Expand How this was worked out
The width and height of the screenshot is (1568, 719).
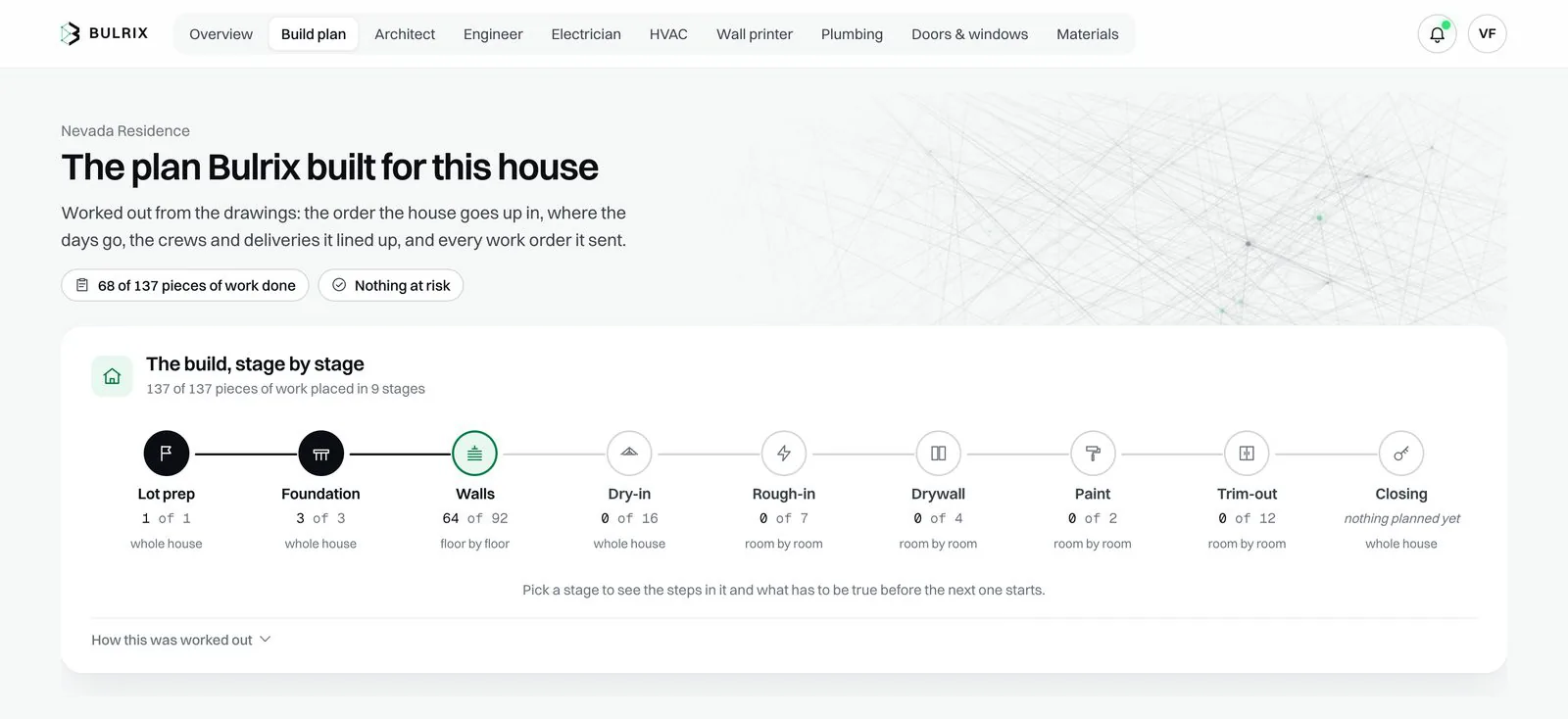coord(181,640)
